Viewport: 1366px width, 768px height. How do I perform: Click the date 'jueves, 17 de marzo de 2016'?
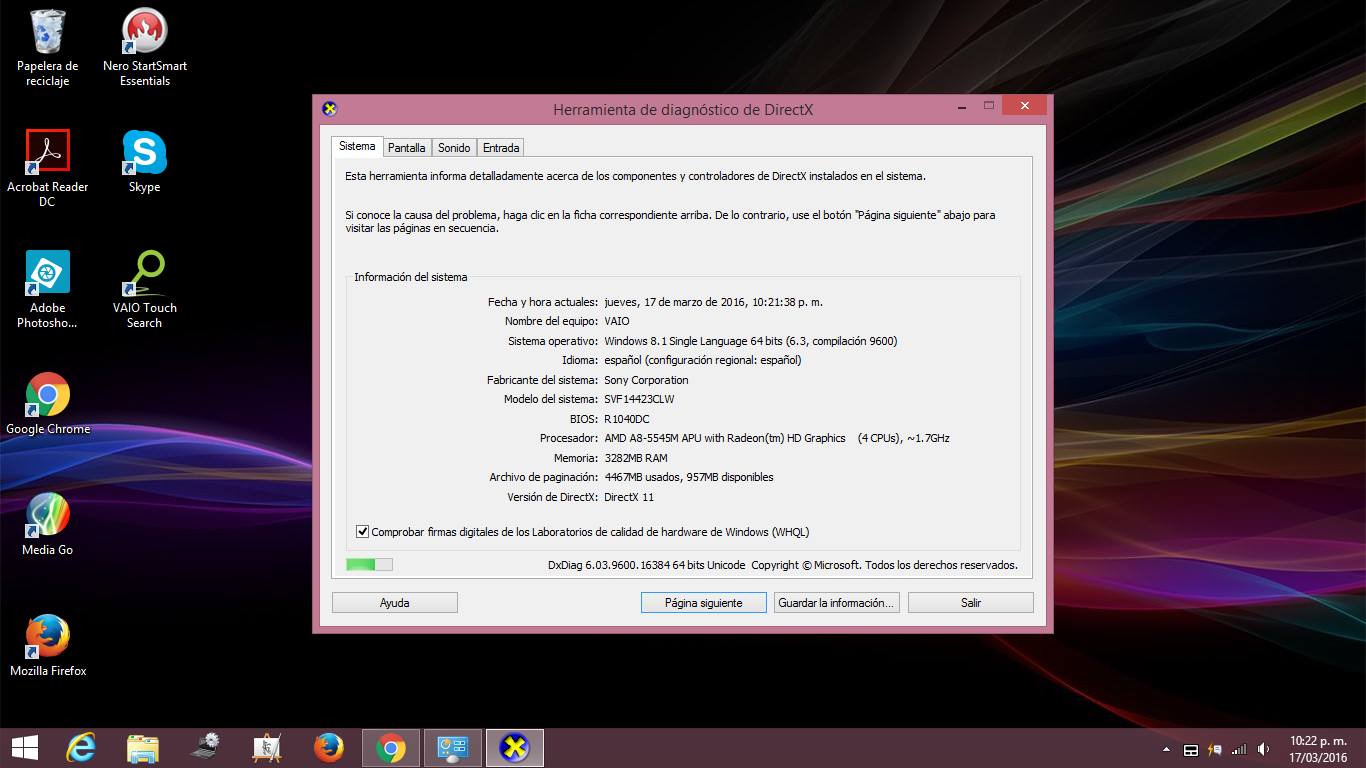pos(673,302)
